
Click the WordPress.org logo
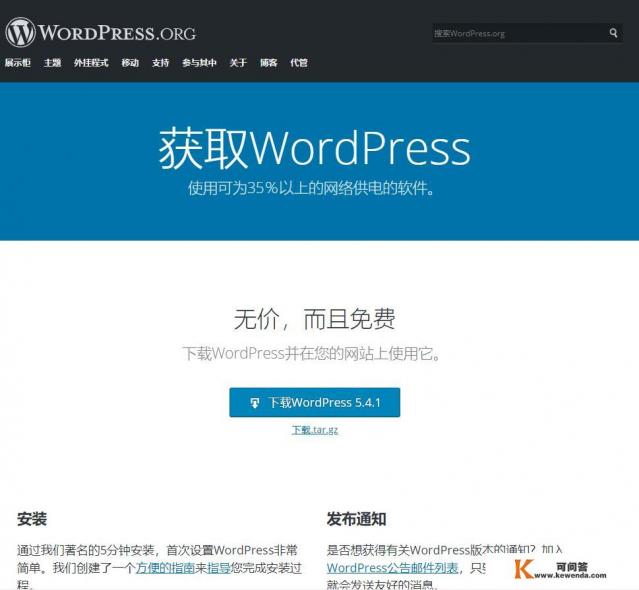(x=101, y=32)
